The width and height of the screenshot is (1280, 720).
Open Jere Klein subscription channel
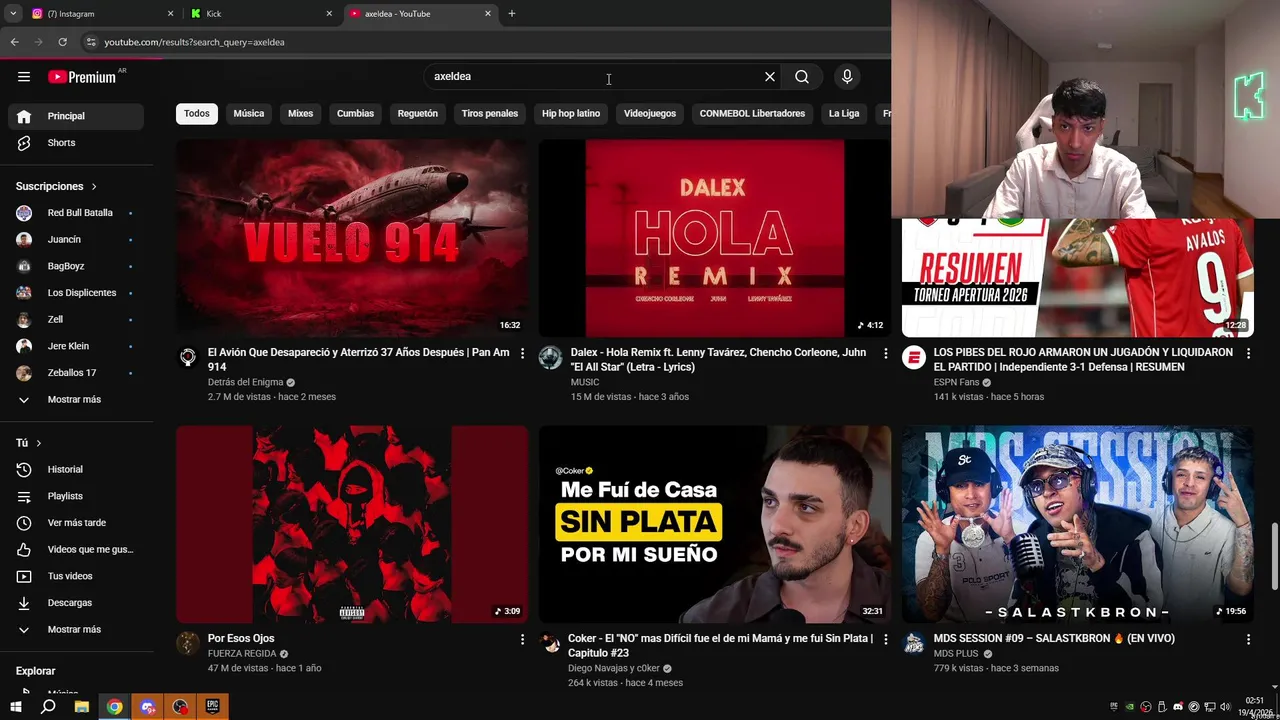pyautogui.click(x=76, y=346)
